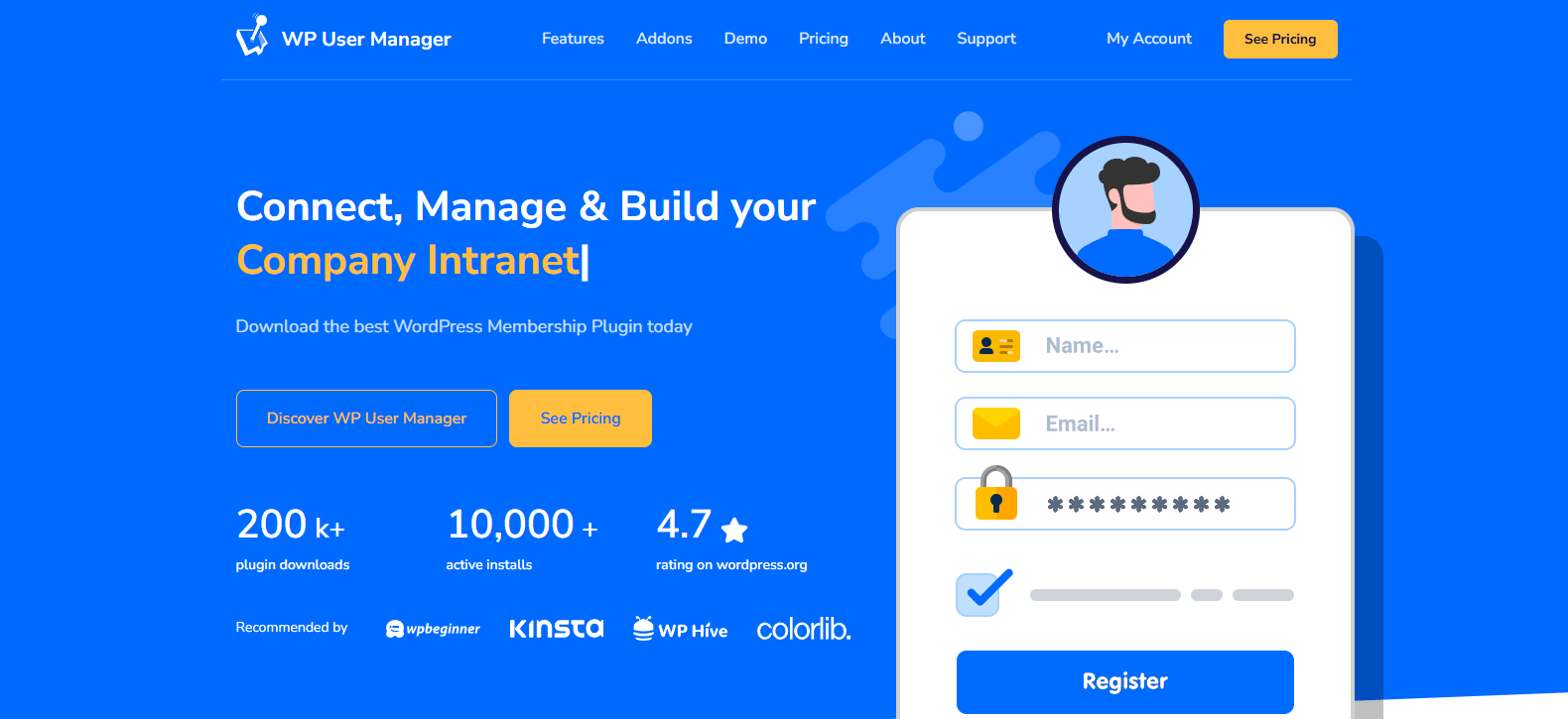
Task: Click the hero See Pricing button below headline
Action: [581, 419]
